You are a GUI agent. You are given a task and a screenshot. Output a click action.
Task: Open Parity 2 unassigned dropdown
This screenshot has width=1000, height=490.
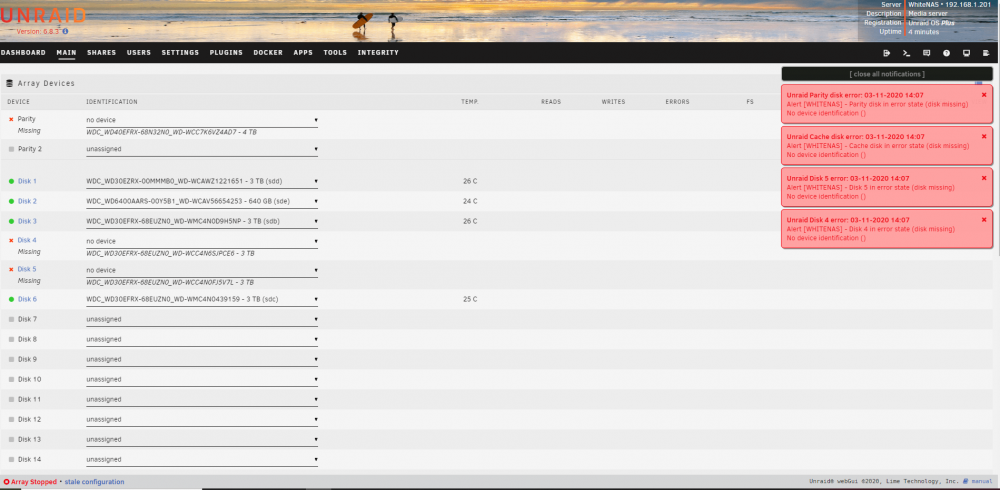[202, 149]
